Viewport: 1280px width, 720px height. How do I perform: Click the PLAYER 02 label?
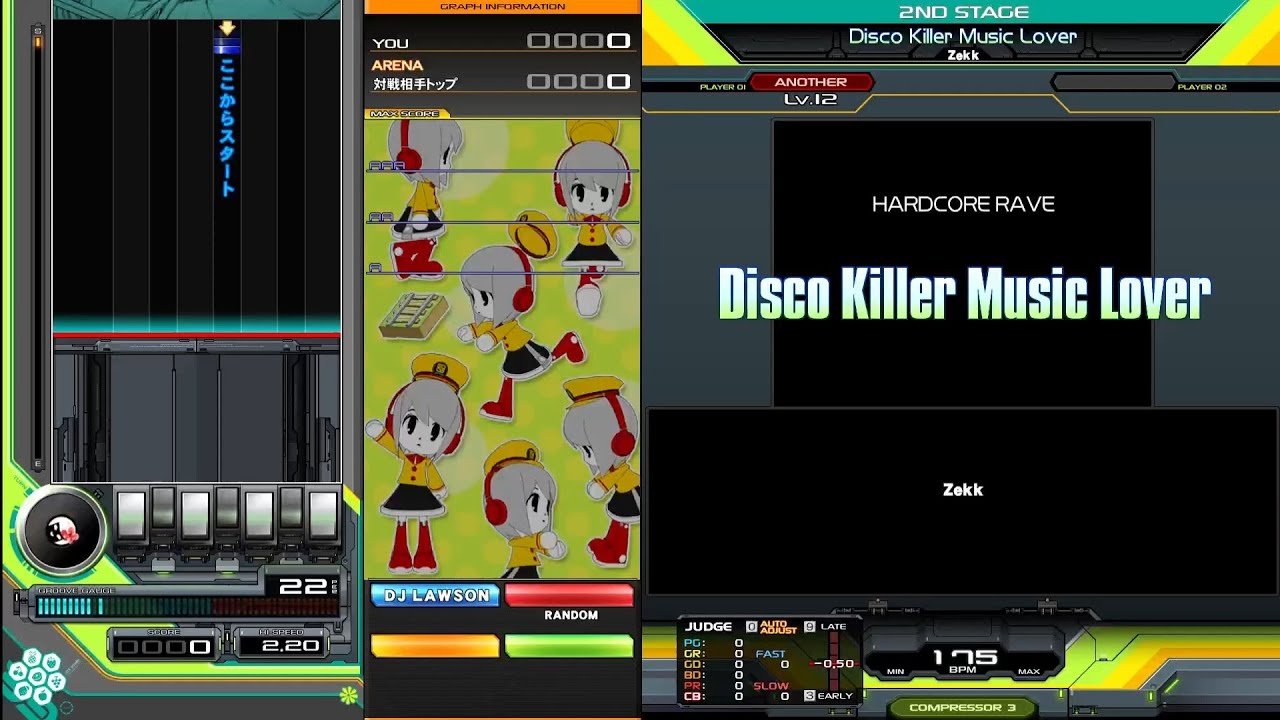[x=1202, y=87]
